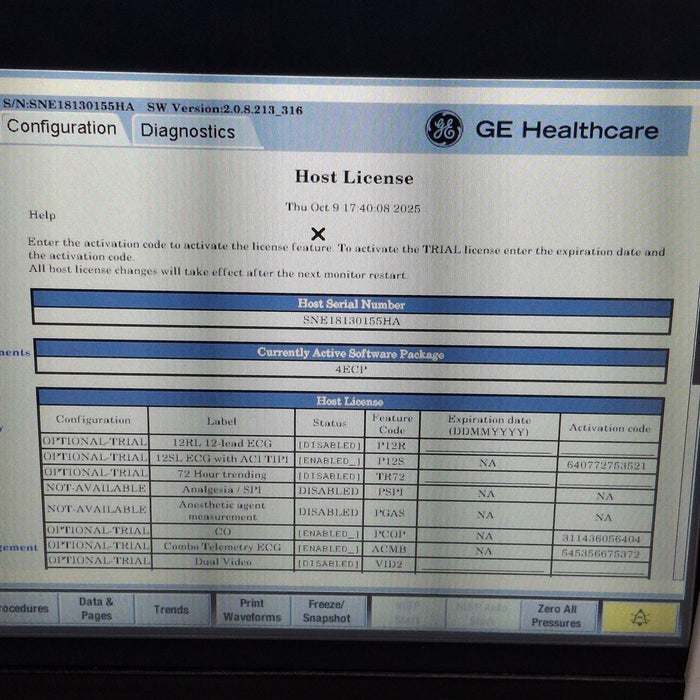The height and width of the screenshot is (700, 700).
Task: Switch to the Diagnostics tab
Action: [x=188, y=131]
